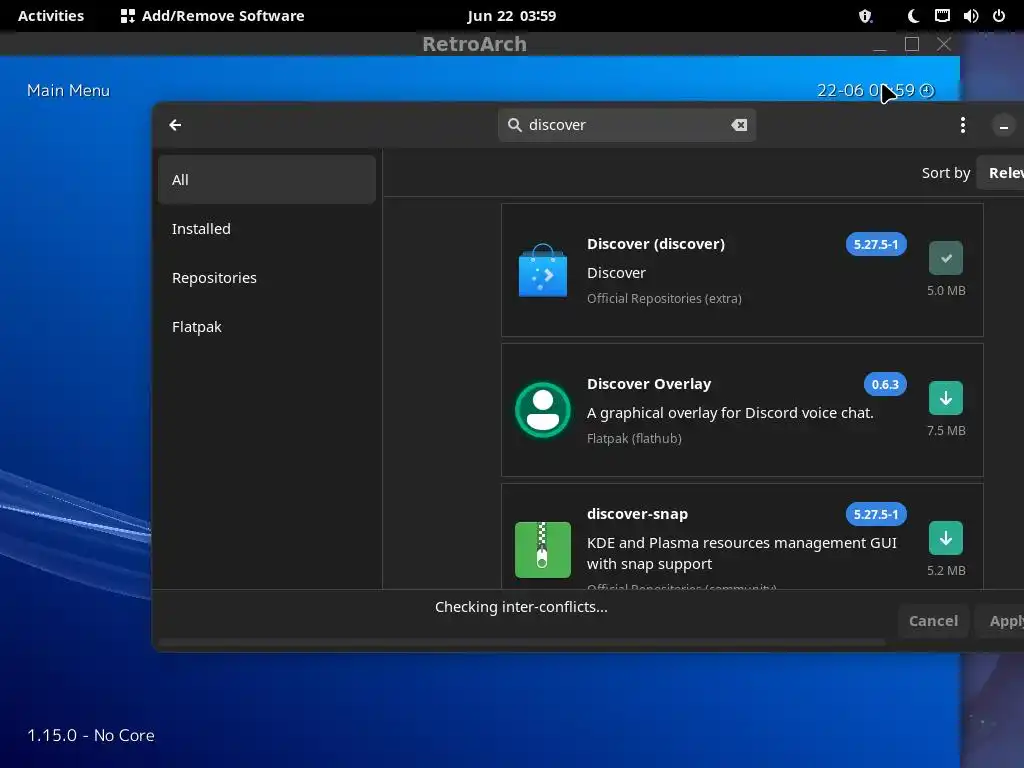Open the Discover Overlay title
1024x768 pixels.
(648, 384)
